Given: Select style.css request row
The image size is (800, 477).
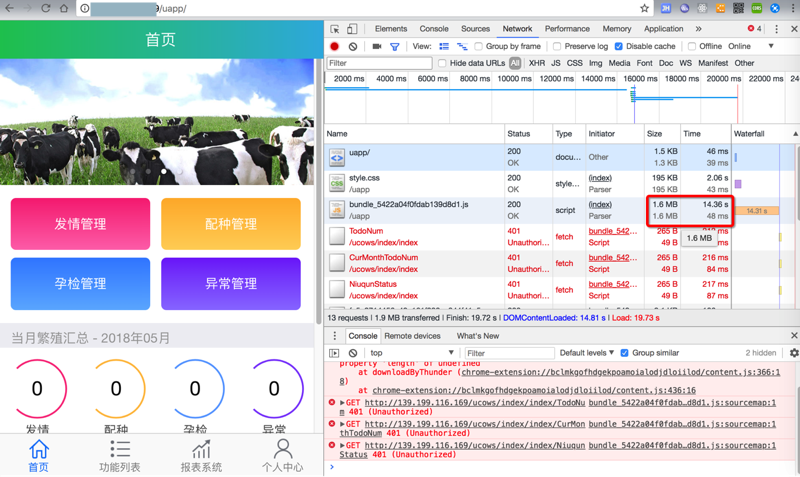Looking at the screenshot, I should (528, 184).
